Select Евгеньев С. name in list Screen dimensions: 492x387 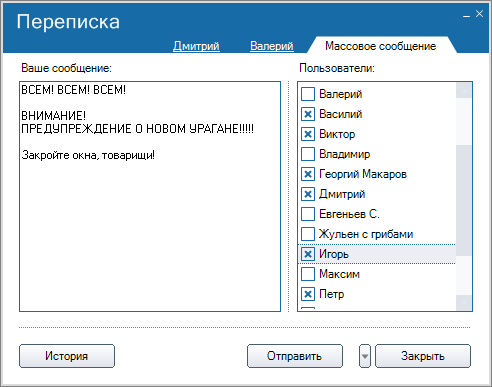point(349,214)
